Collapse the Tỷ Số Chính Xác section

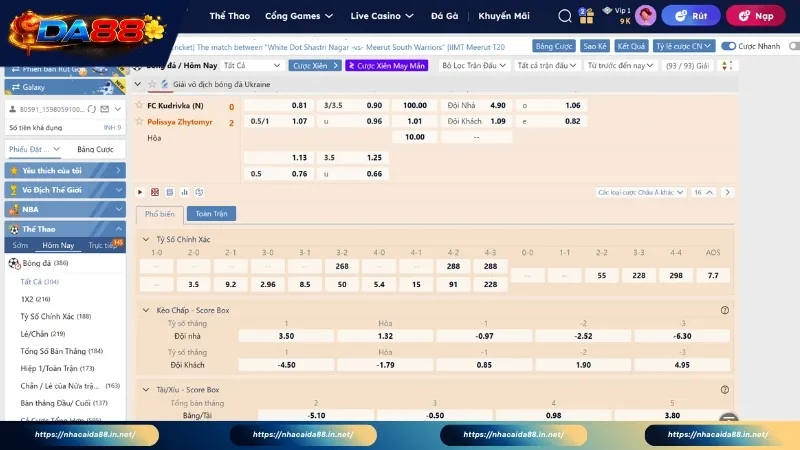click(146, 239)
